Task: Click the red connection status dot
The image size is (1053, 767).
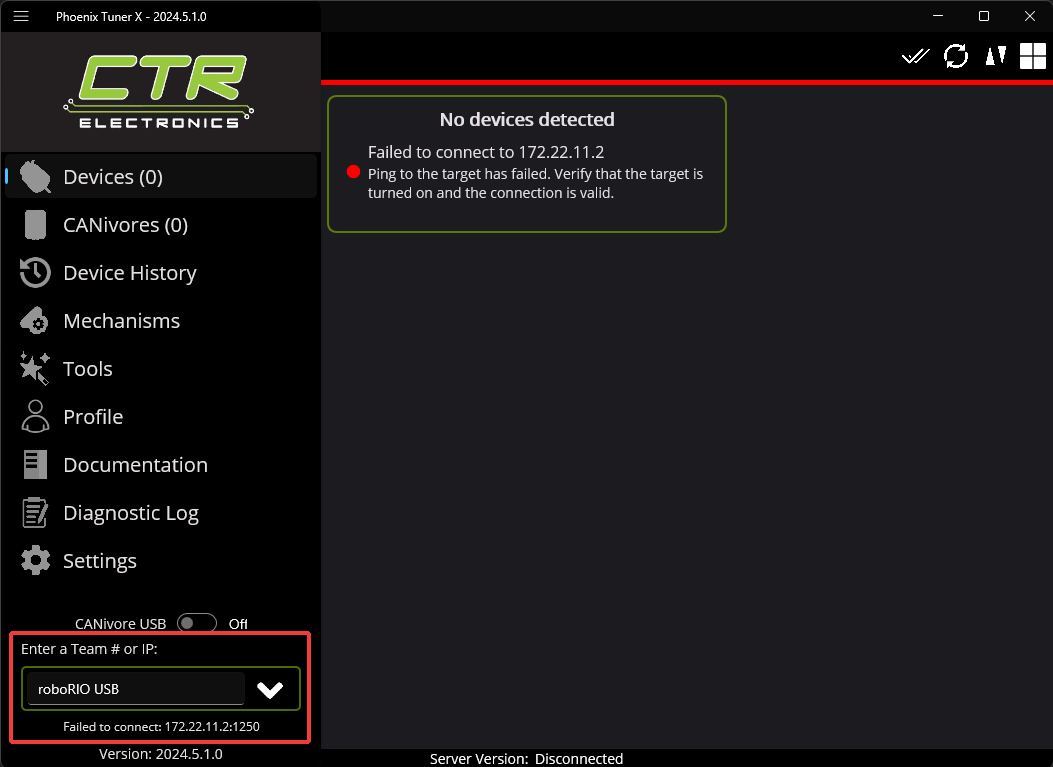Action: (x=353, y=172)
